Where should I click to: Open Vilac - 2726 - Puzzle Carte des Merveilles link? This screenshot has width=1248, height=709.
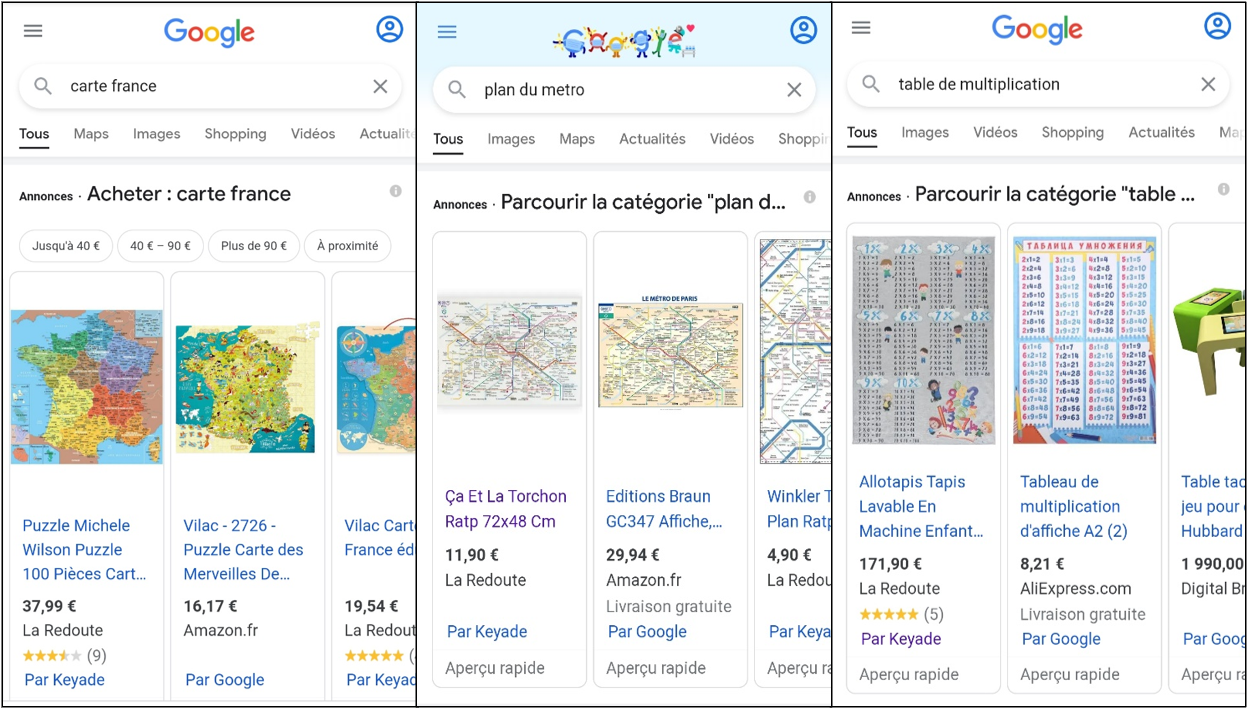click(x=243, y=550)
